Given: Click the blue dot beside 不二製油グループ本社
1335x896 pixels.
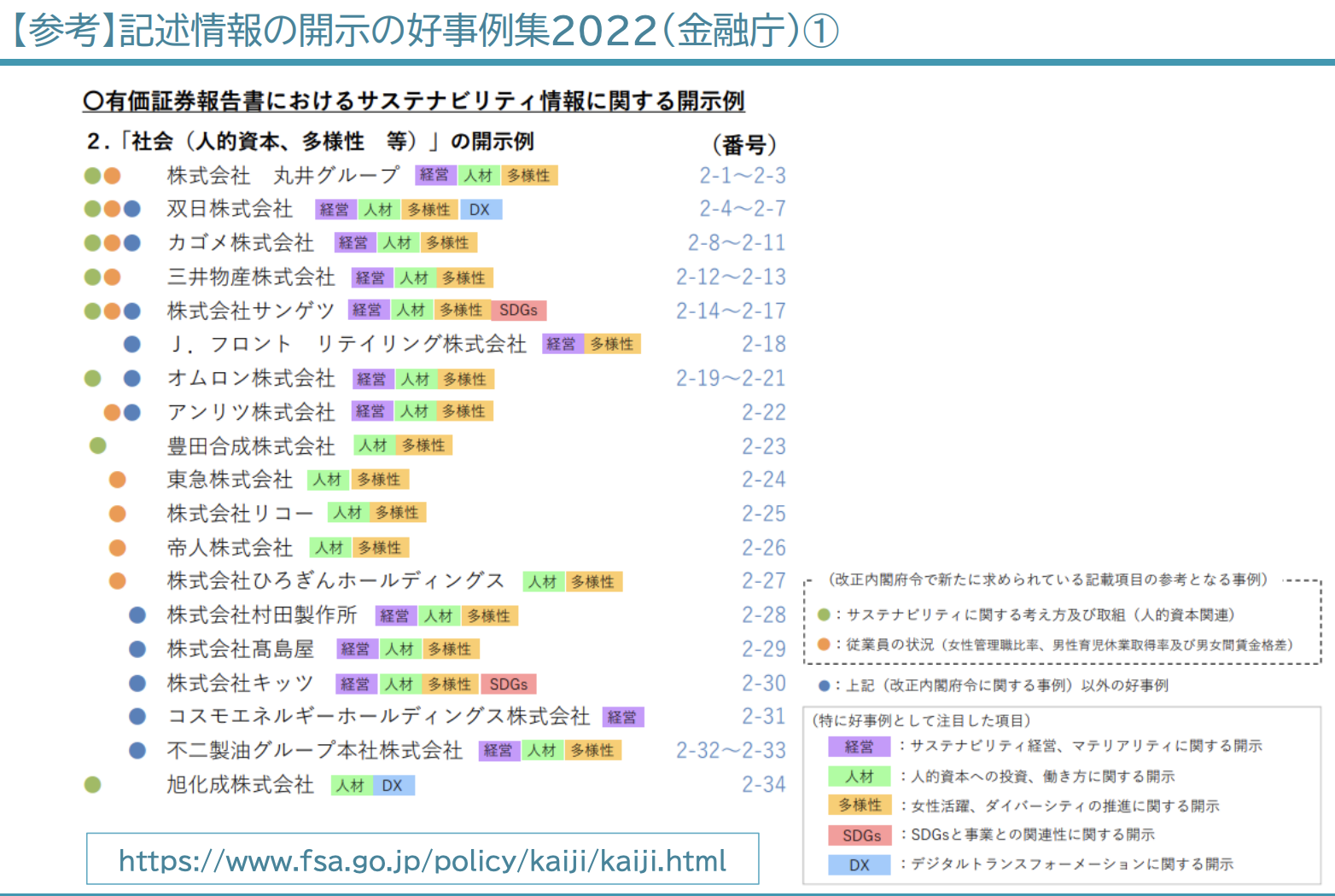Looking at the screenshot, I should (137, 751).
